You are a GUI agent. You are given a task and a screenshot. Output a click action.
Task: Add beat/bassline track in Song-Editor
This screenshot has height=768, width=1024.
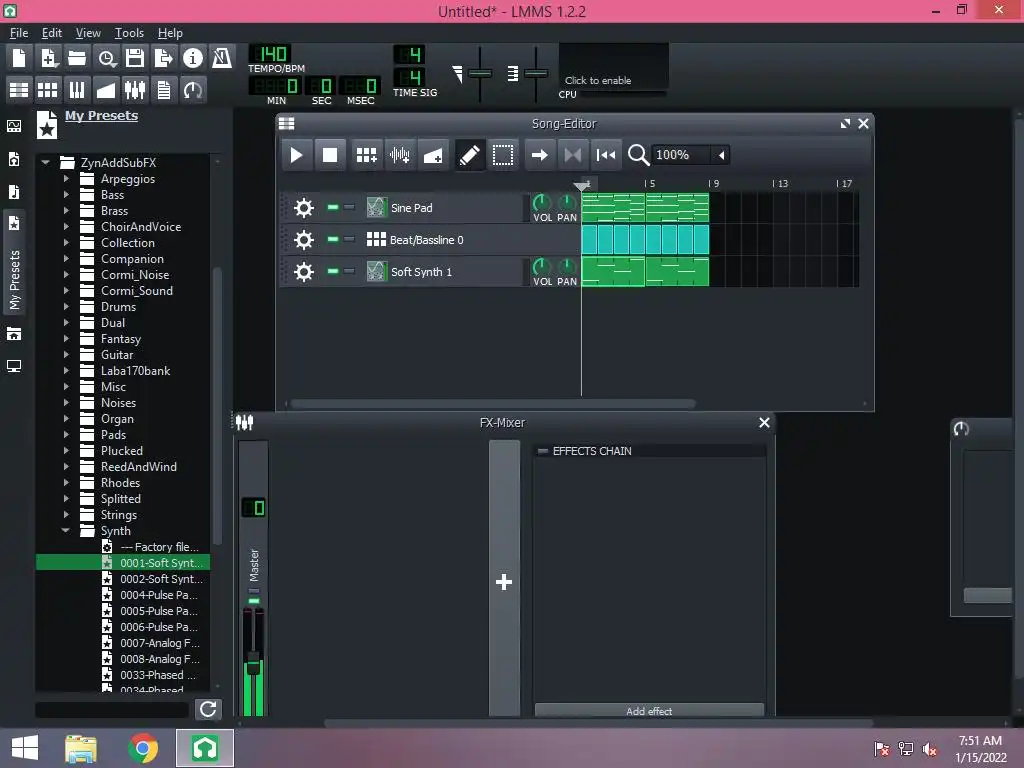pos(366,155)
